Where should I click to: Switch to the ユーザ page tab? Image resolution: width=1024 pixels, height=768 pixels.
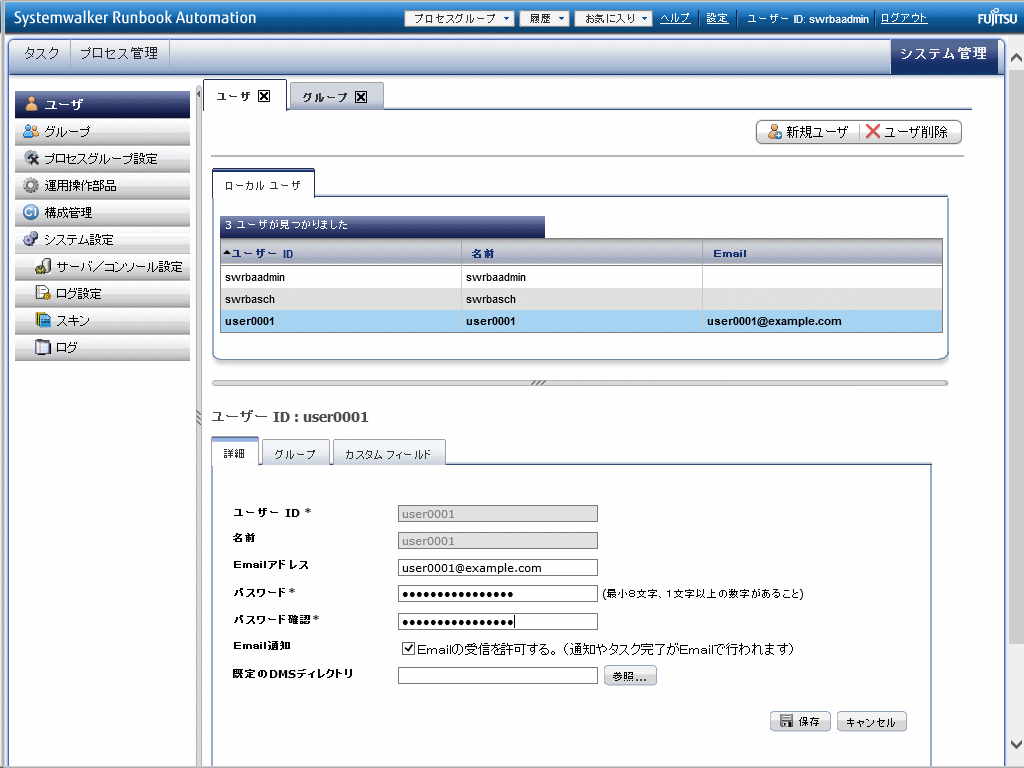point(245,95)
